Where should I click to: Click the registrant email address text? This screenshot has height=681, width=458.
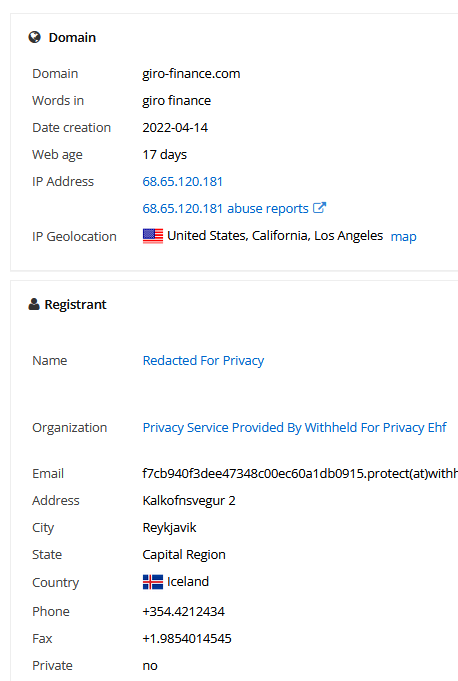(300, 473)
